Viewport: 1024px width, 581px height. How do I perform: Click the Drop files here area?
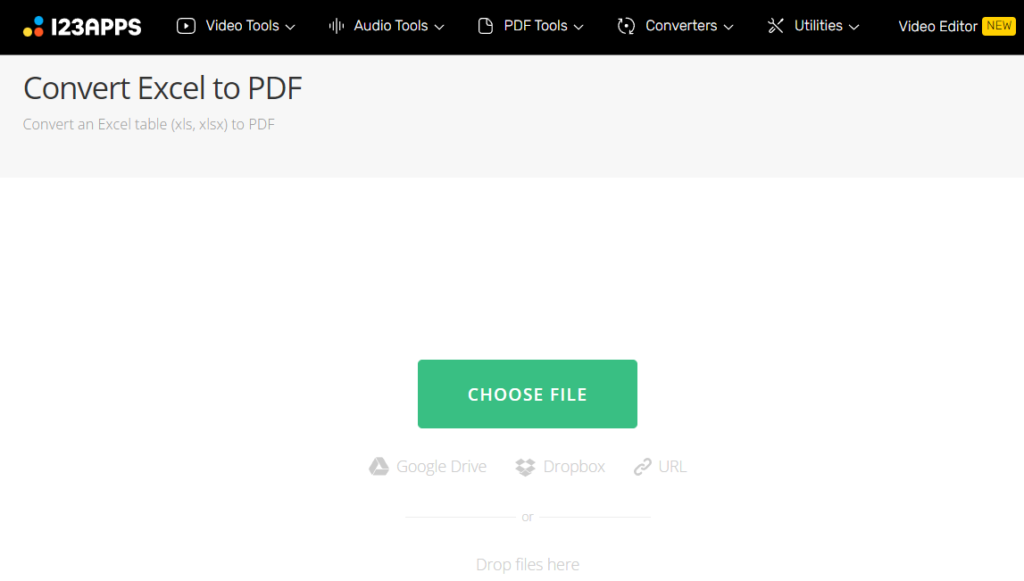click(527, 563)
